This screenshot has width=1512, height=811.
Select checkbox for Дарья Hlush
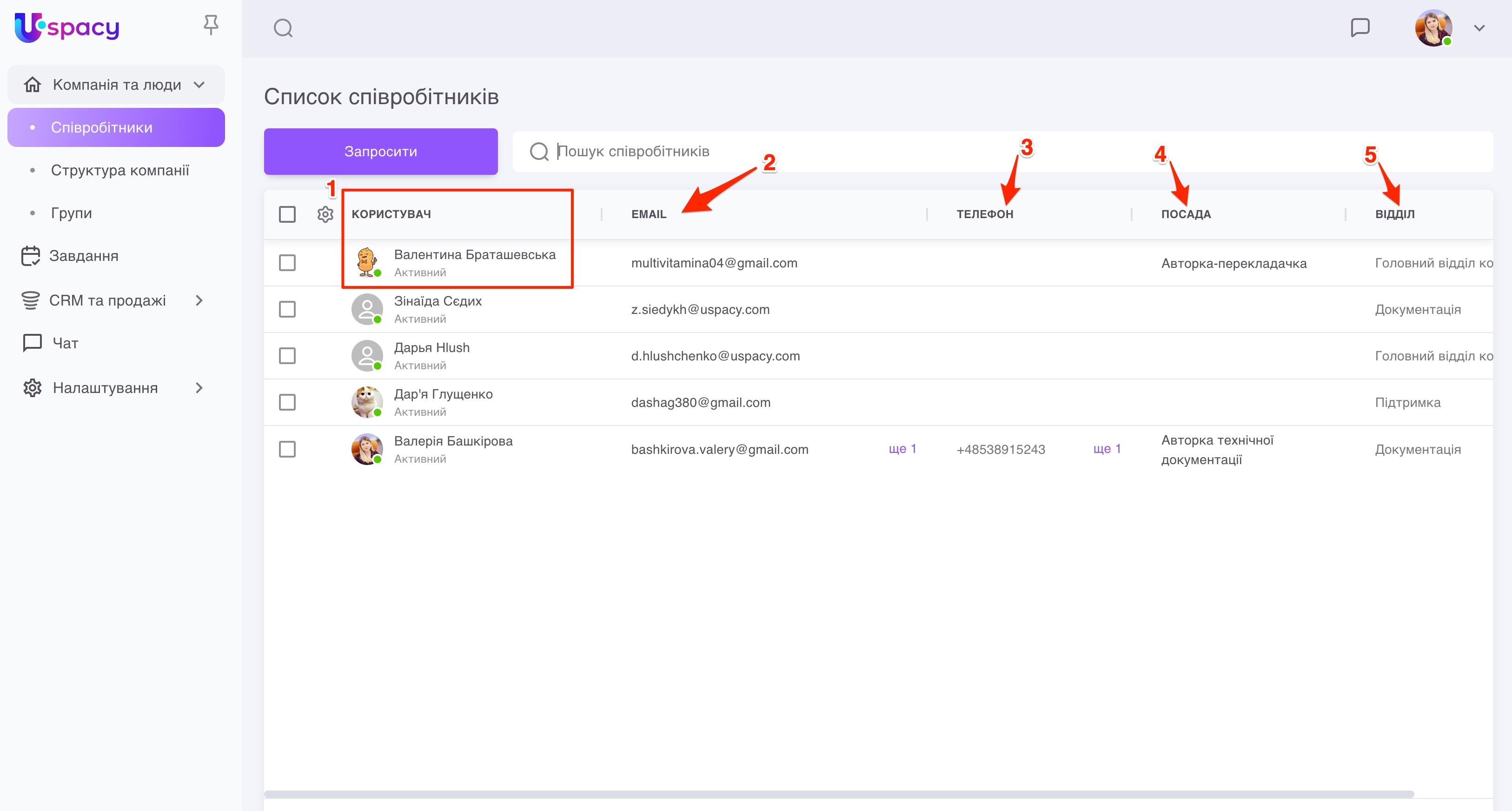[287, 356]
